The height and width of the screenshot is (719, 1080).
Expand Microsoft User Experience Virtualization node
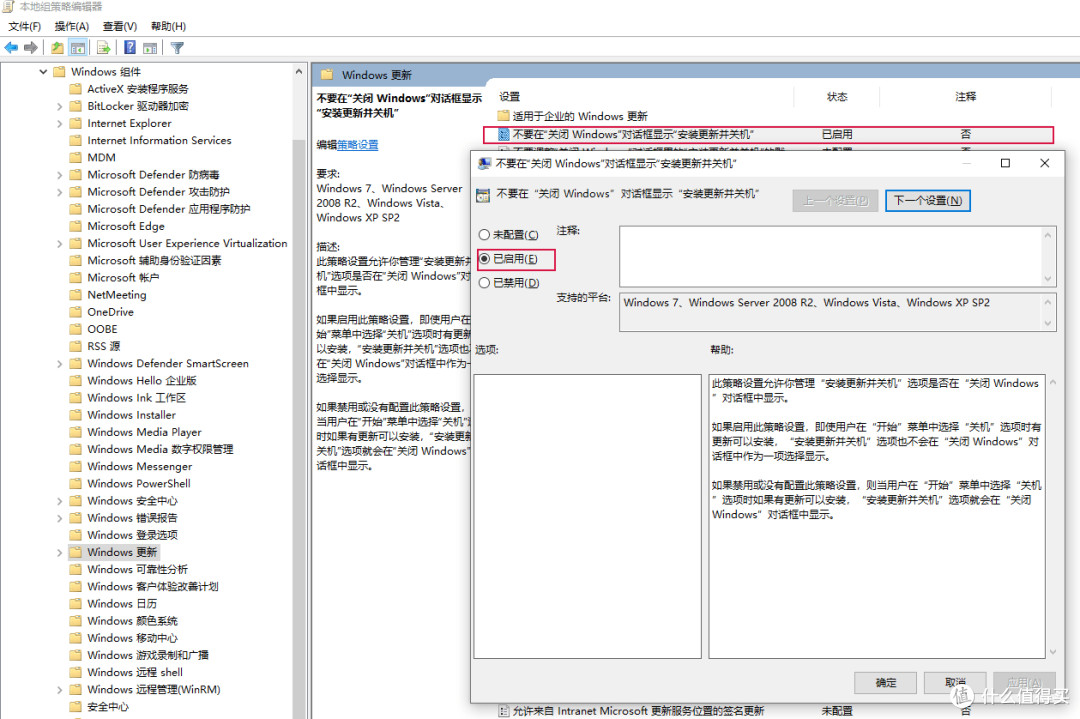(59, 243)
